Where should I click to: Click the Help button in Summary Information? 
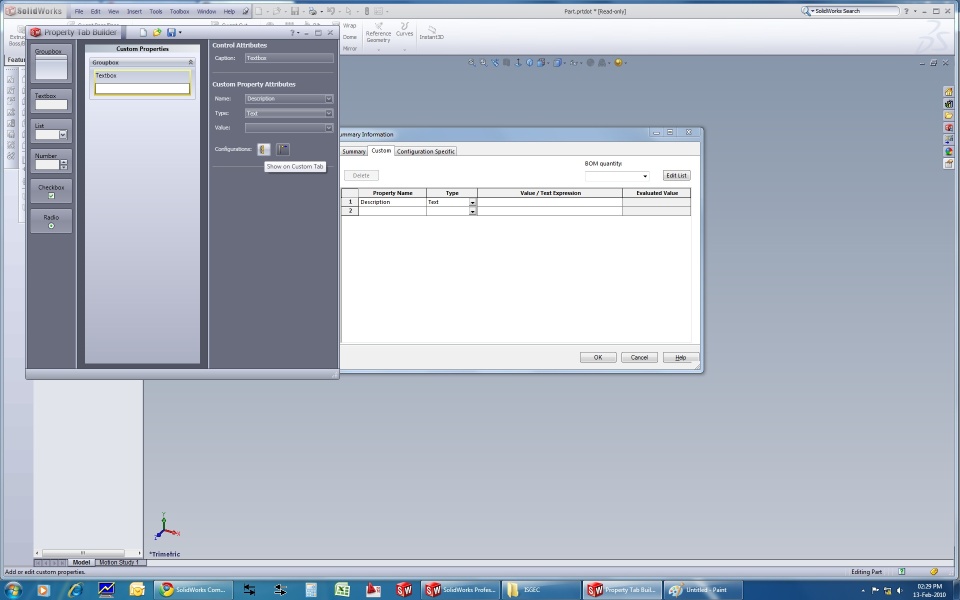680,358
